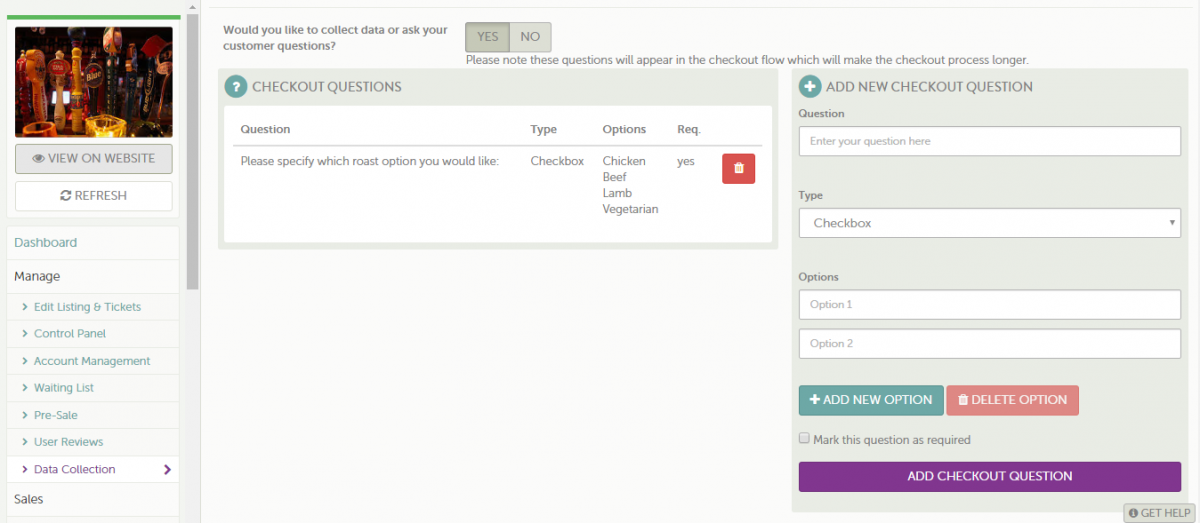Image resolution: width=1200 pixels, height=523 pixels.
Task: Focus the Enter your question here field
Action: 990,141
